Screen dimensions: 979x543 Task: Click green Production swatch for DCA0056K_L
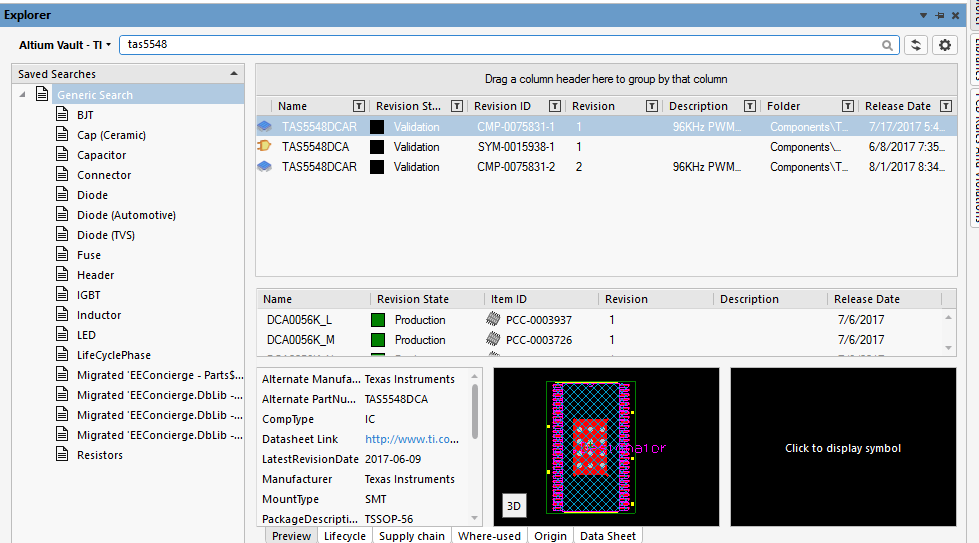click(378, 320)
